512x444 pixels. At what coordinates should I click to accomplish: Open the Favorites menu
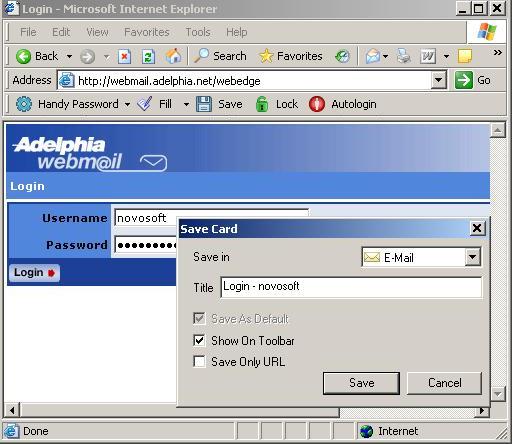click(147, 32)
